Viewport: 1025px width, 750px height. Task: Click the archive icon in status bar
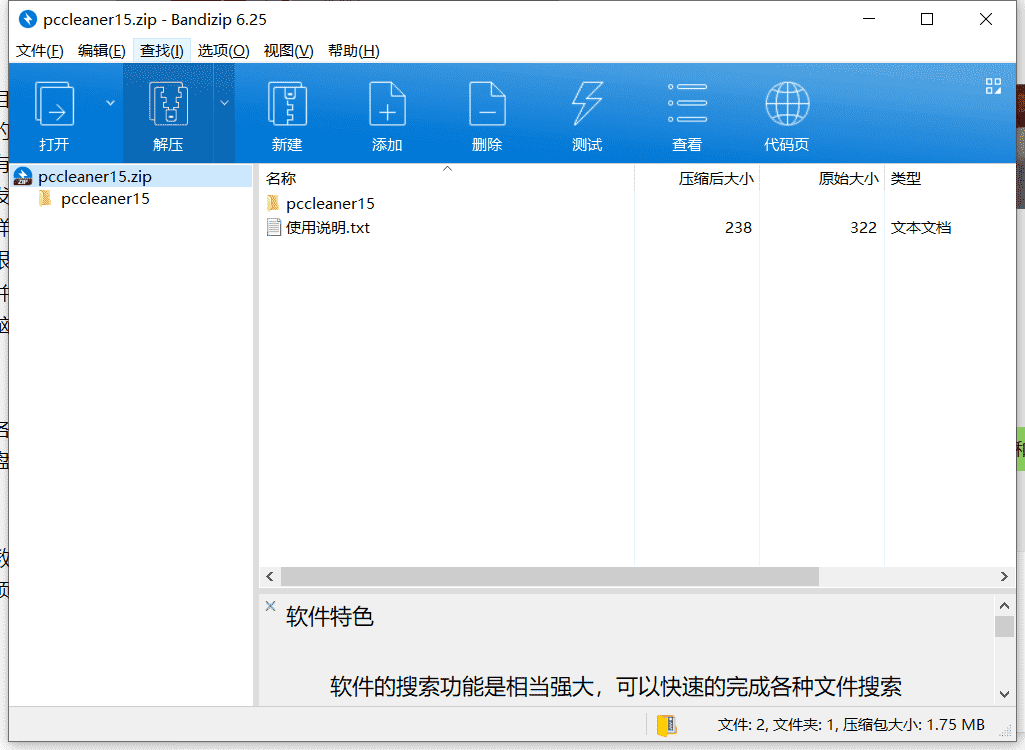tap(666, 725)
